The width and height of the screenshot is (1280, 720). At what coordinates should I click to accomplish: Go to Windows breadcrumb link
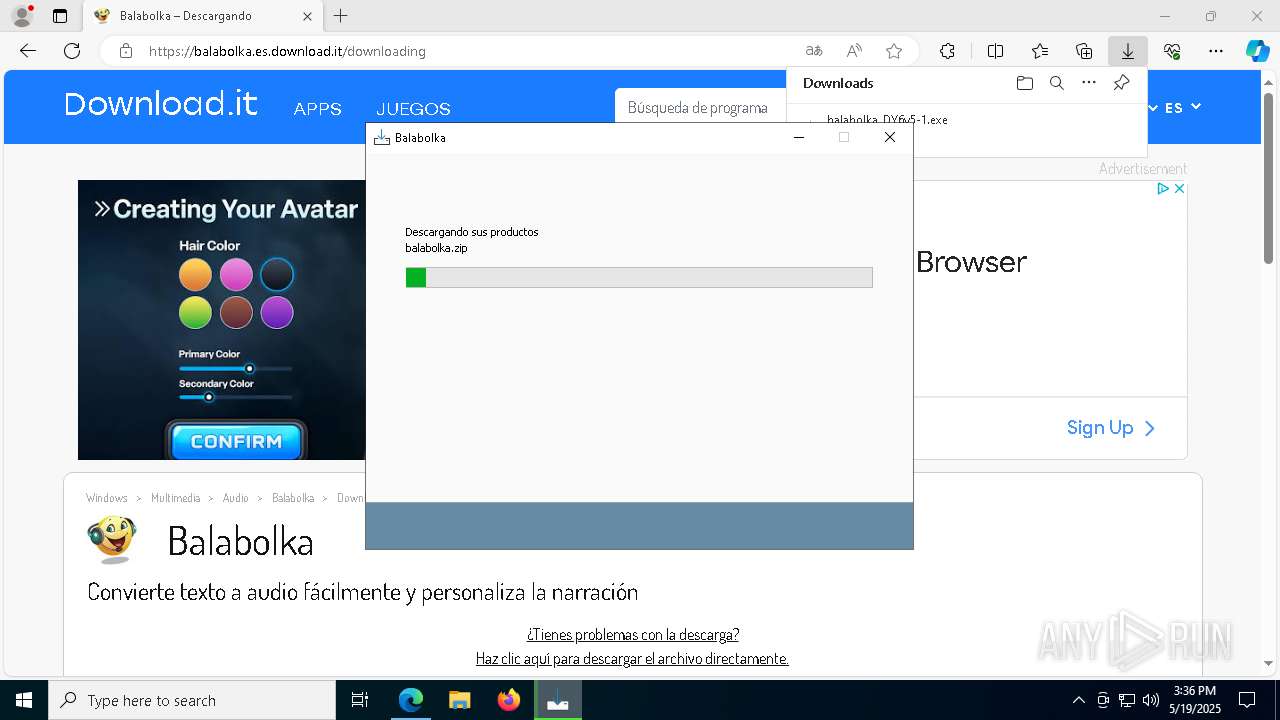pyautogui.click(x=107, y=498)
